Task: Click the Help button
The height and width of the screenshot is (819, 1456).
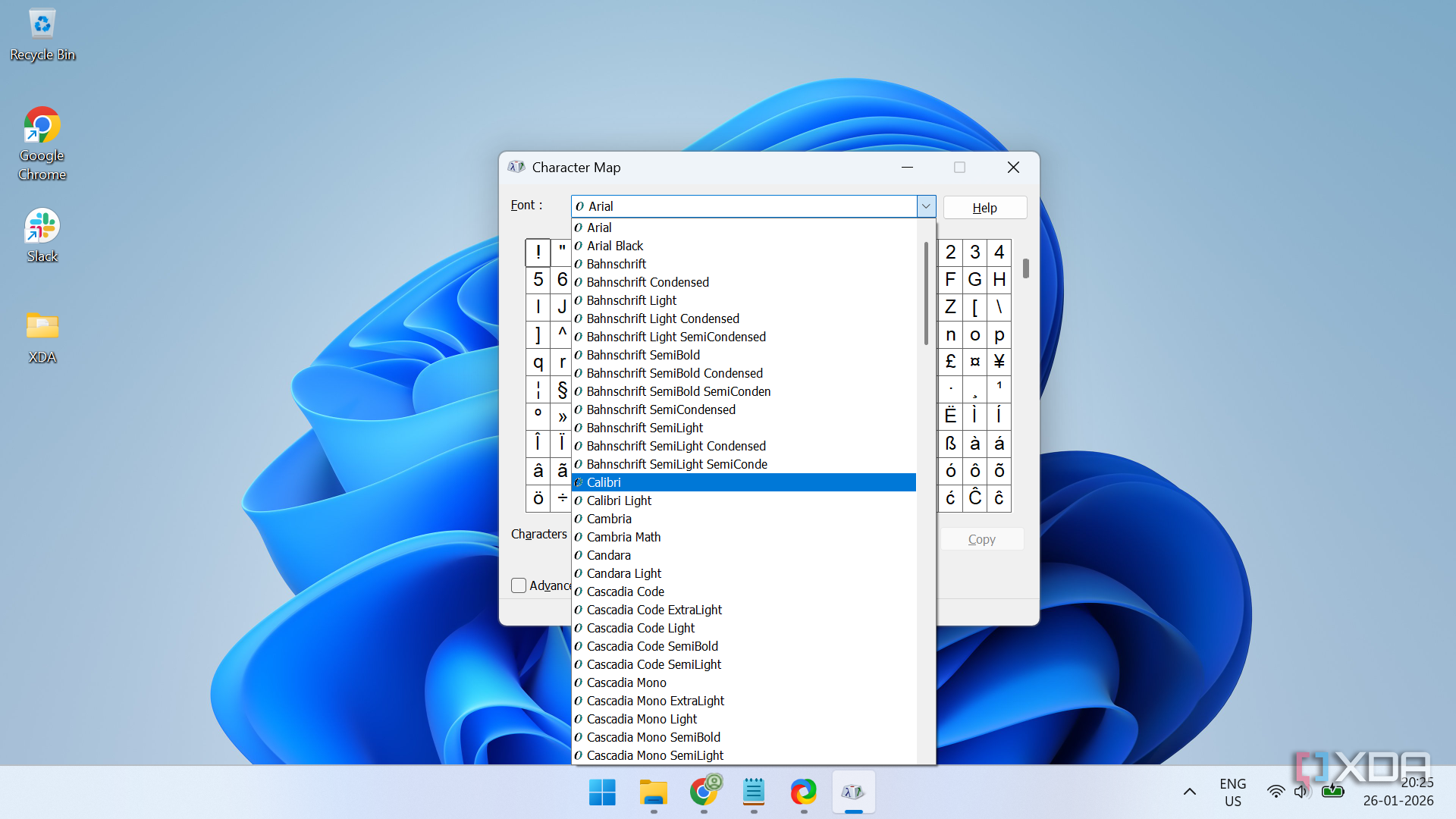Action: [x=985, y=208]
